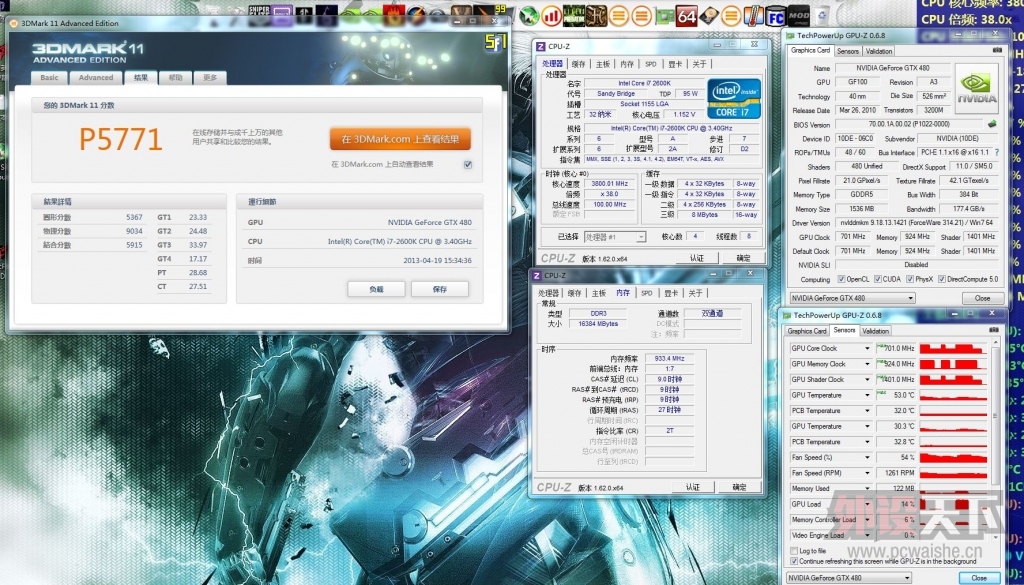Click the Fan Speed (RPM) red history graph
This screenshot has height=585, width=1024.
tap(953, 473)
